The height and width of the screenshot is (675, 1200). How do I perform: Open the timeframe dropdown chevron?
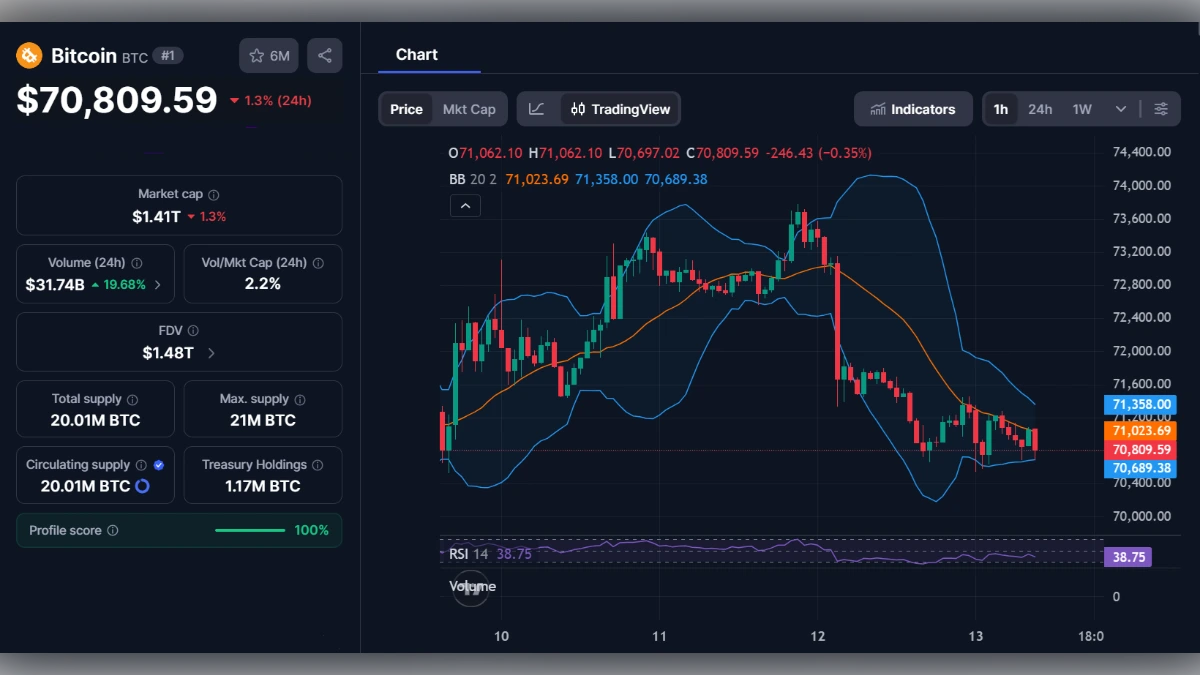point(1121,109)
